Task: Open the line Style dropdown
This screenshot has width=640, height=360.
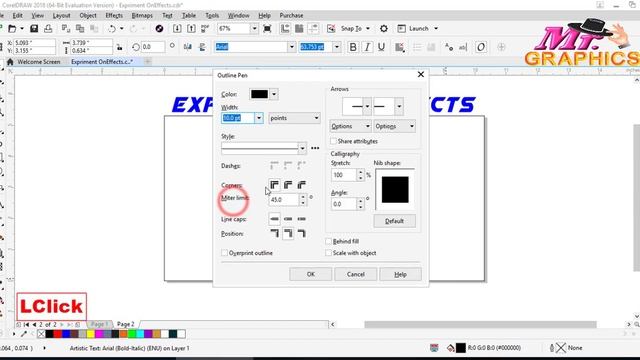Action: coord(302,148)
